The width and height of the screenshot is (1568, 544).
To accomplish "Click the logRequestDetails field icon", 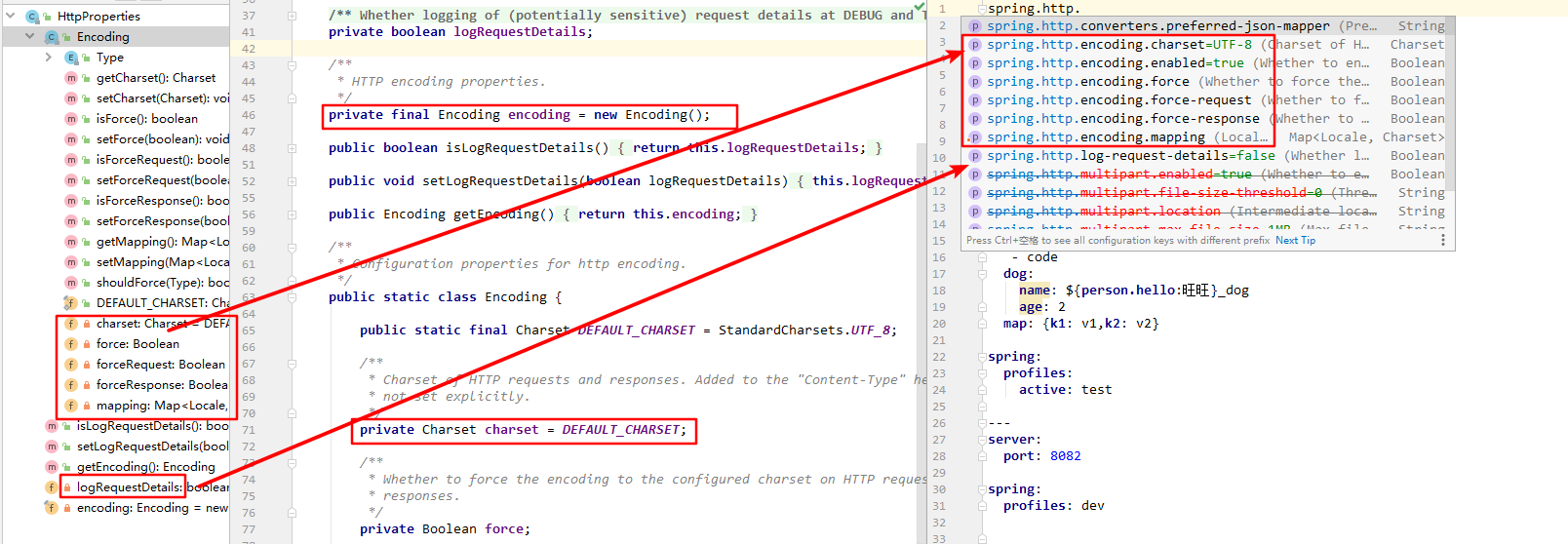I will tap(52, 487).
